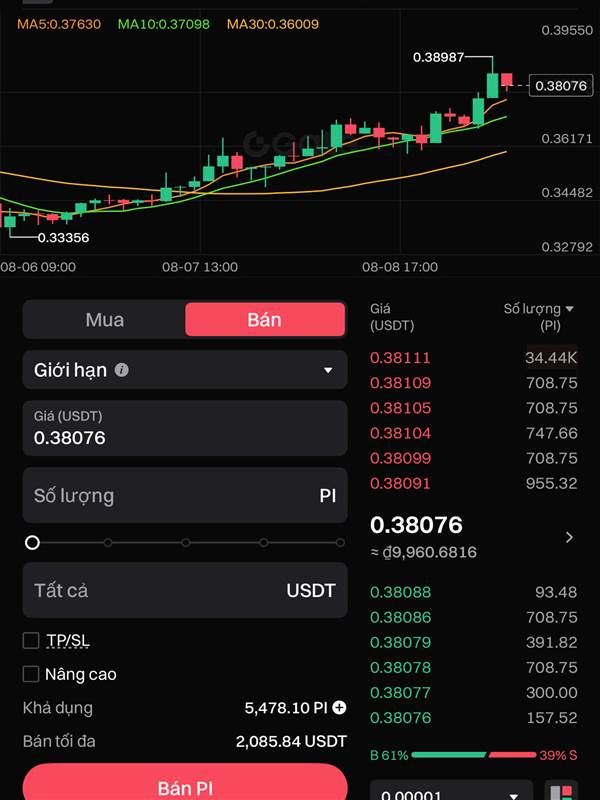Click the info icon beside Giới hạn
The image size is (600, 800).
[x=121, y=370]
